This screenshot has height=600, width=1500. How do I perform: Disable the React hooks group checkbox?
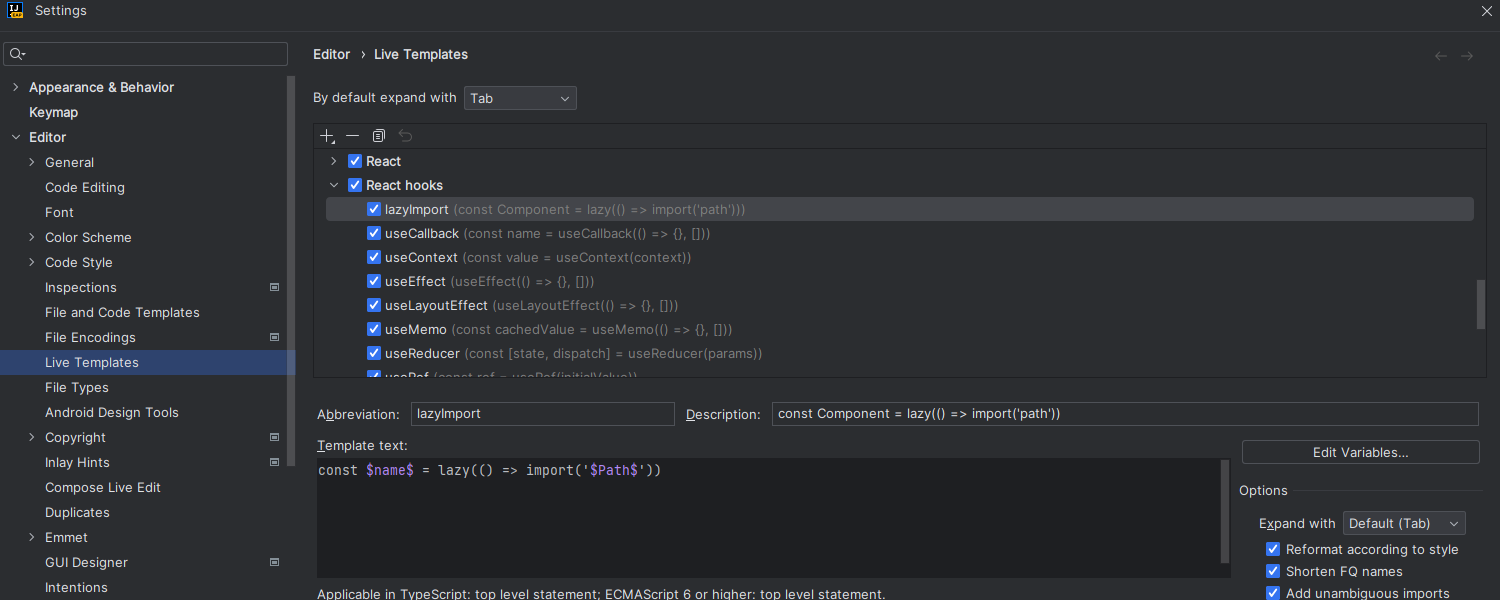354,185
